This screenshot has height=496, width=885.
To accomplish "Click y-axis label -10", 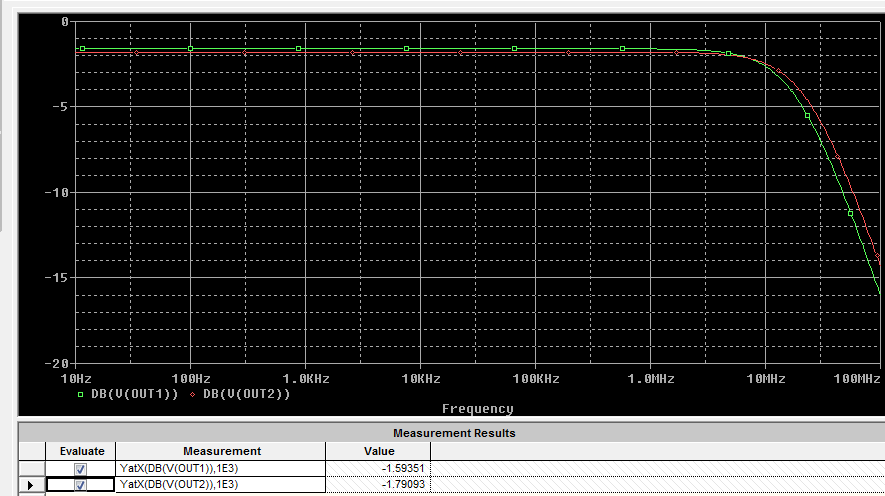I will click(57, 192).
